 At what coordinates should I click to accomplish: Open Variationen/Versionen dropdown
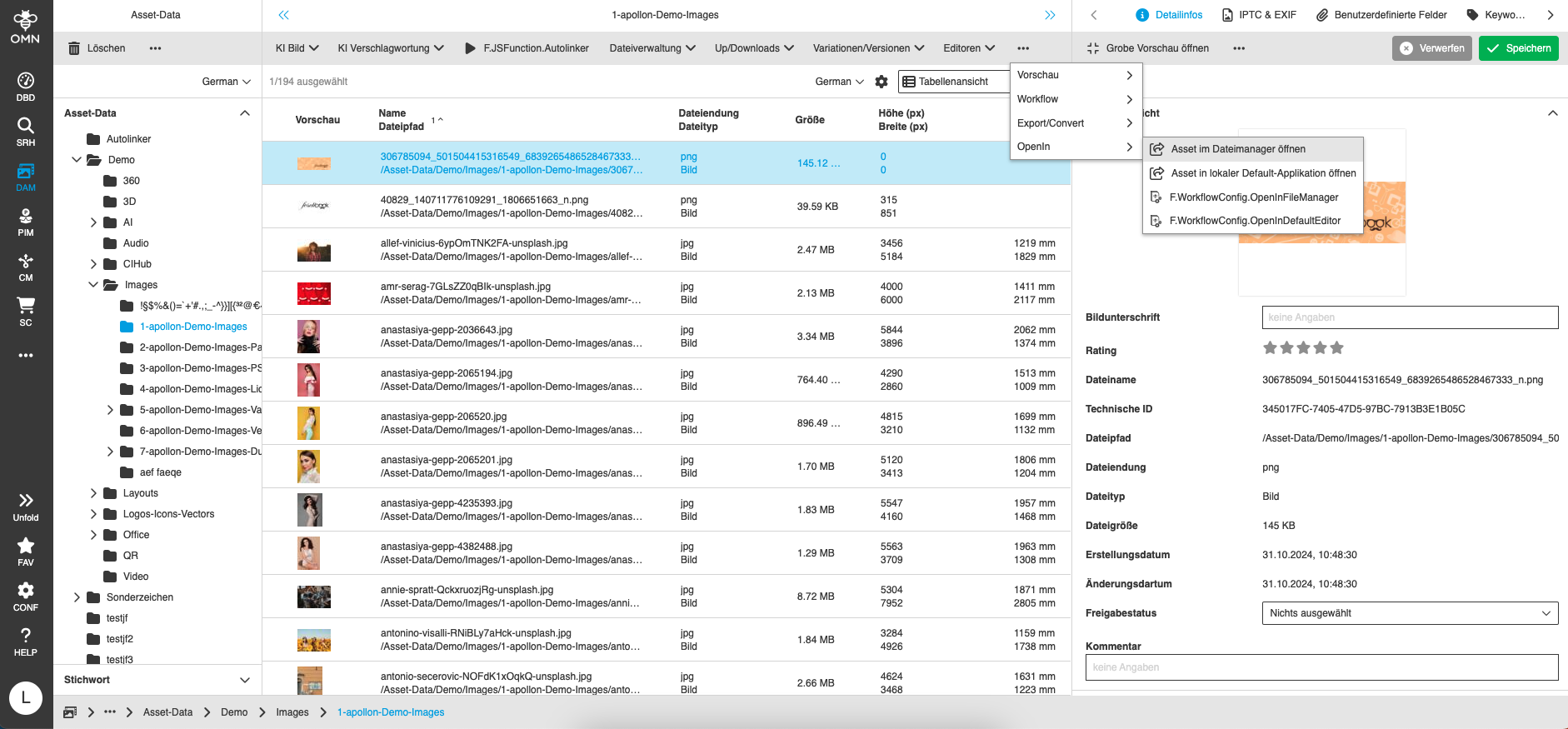[869, 48]
